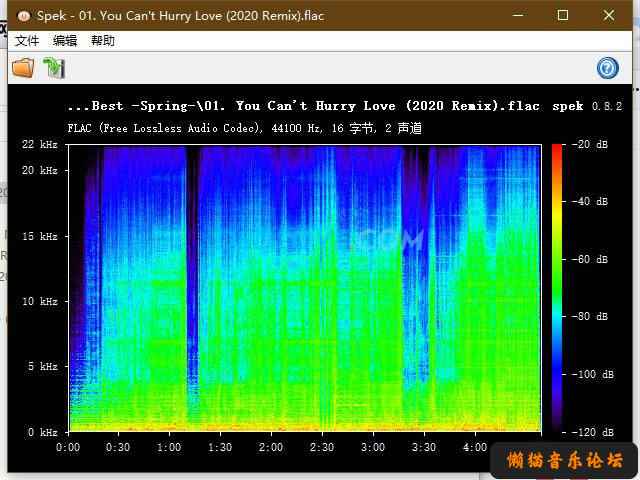This screenshot has width=640, height=480.
Task: Click the 4:00 time label
Action: click(475, 447)
